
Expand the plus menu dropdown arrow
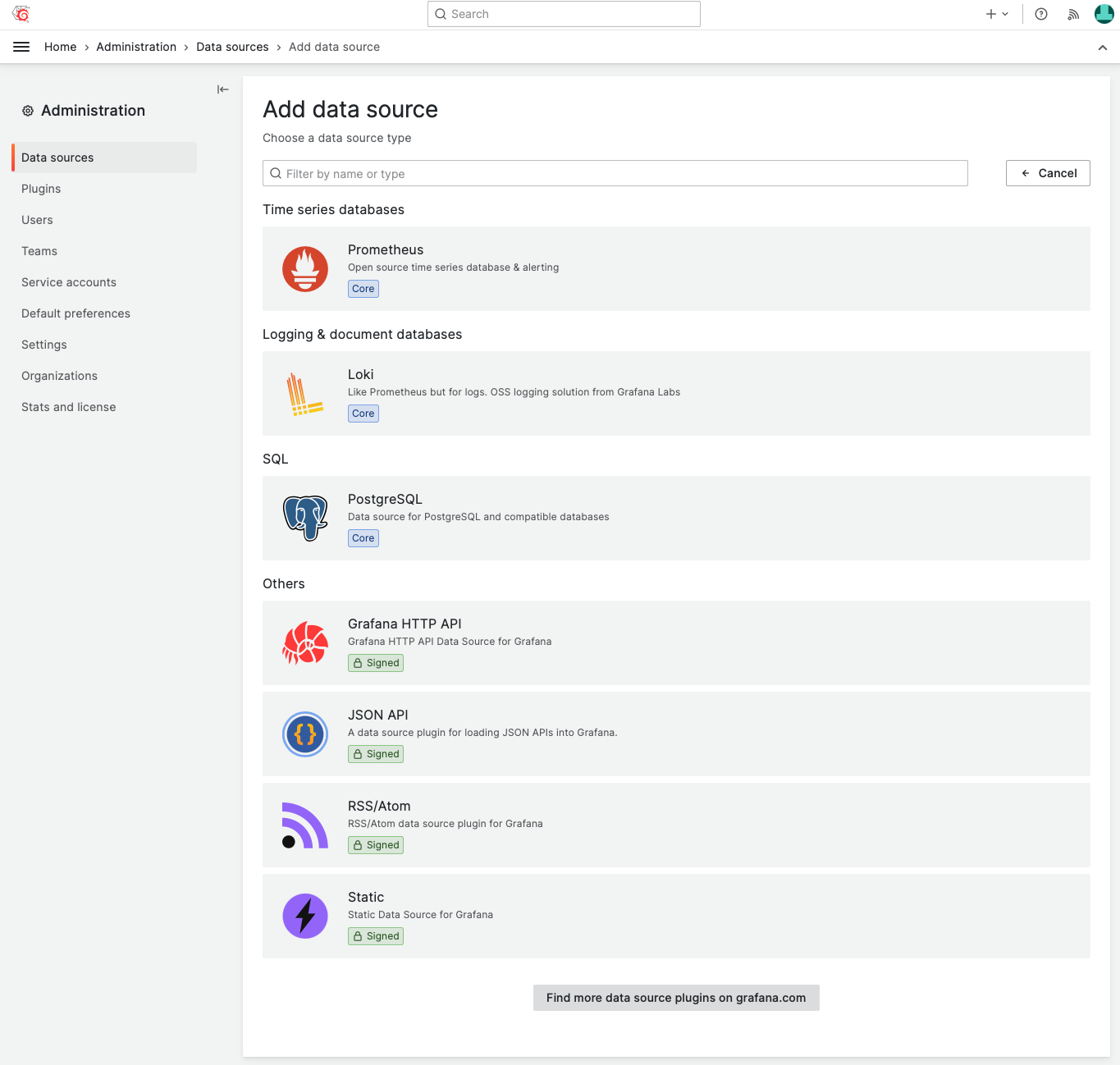[1005, 14]
